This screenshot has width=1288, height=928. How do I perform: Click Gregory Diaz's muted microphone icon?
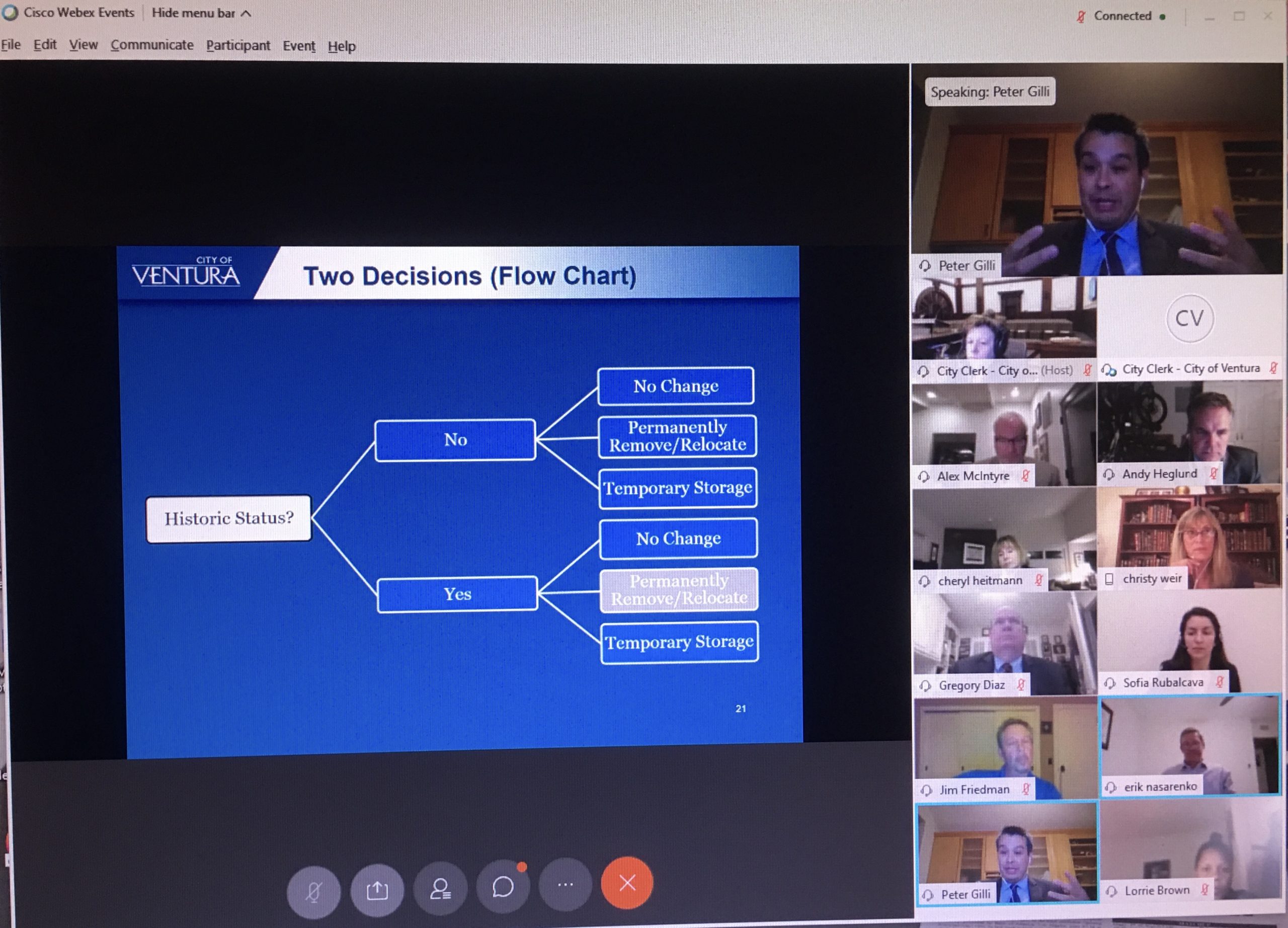(1021, 684)
